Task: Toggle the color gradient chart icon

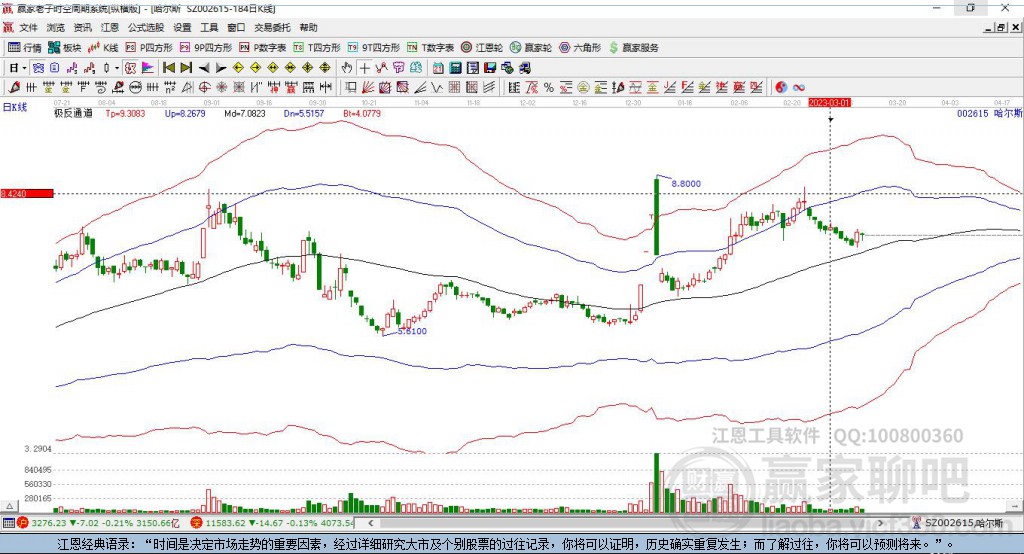Action: pyautogui.click(x=148, y=68)
